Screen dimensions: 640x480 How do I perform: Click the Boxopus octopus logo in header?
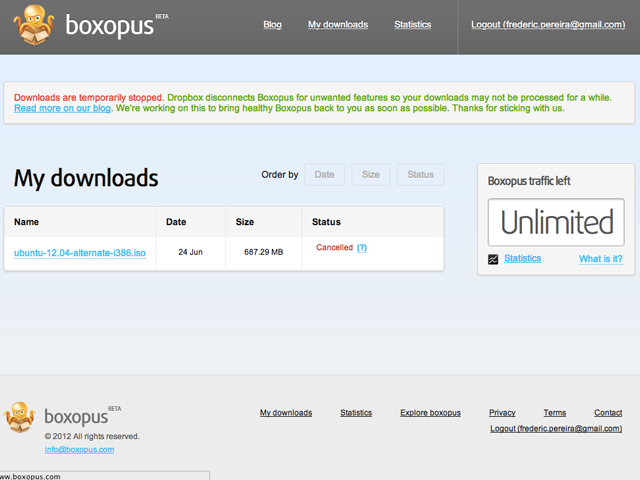click(x=34, y=25)
